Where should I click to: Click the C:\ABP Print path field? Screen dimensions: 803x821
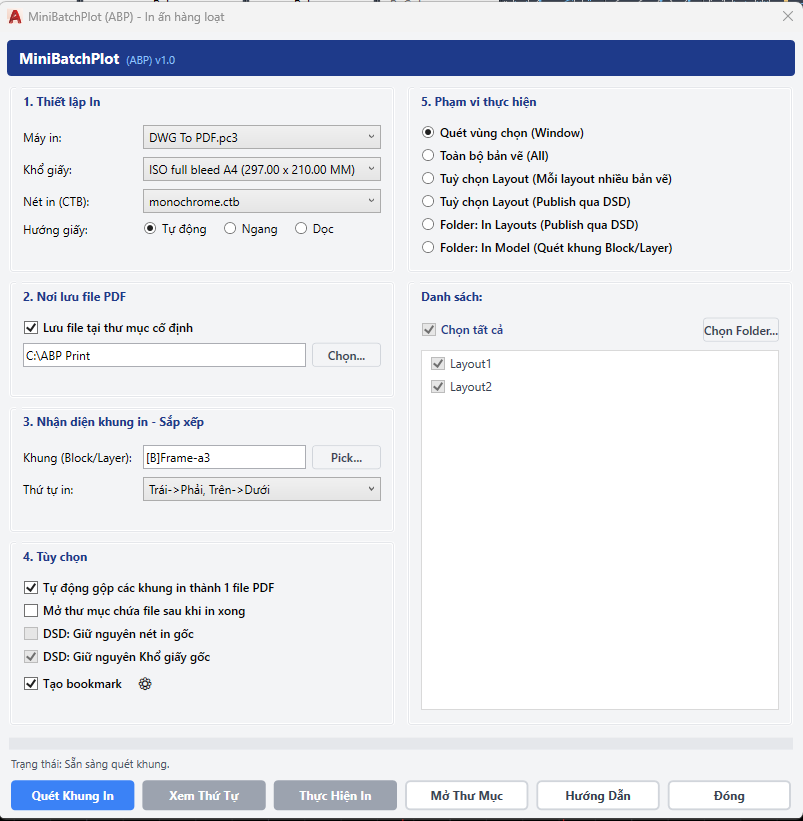click(164, 356)
